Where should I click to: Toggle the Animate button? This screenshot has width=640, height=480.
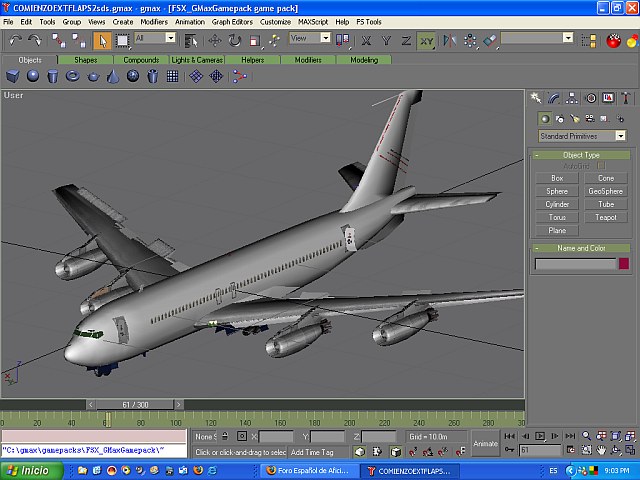(485, 443)
